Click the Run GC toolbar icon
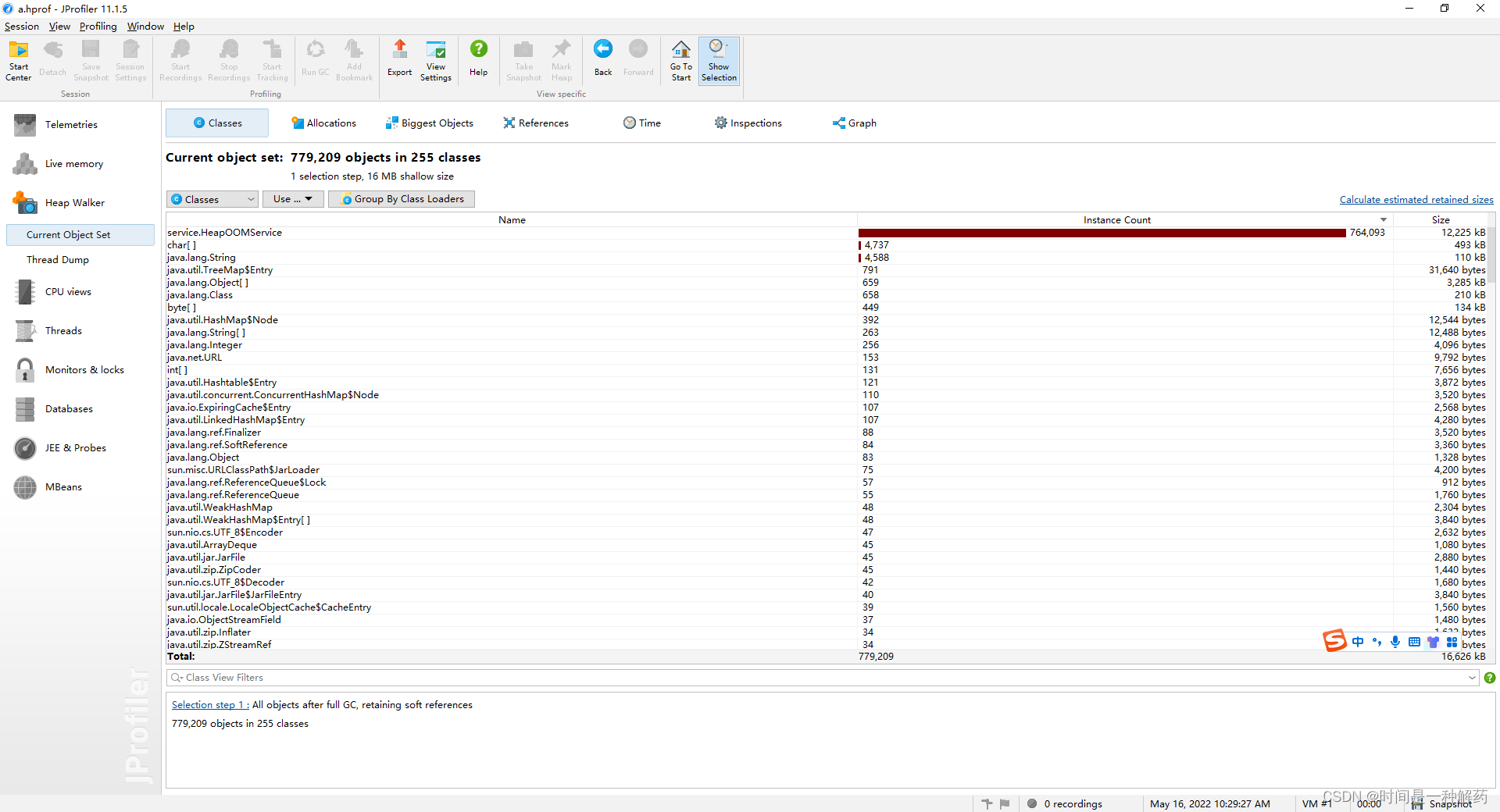The height and width of the screenshot is (812, 1500). click(x=316, y=59)
